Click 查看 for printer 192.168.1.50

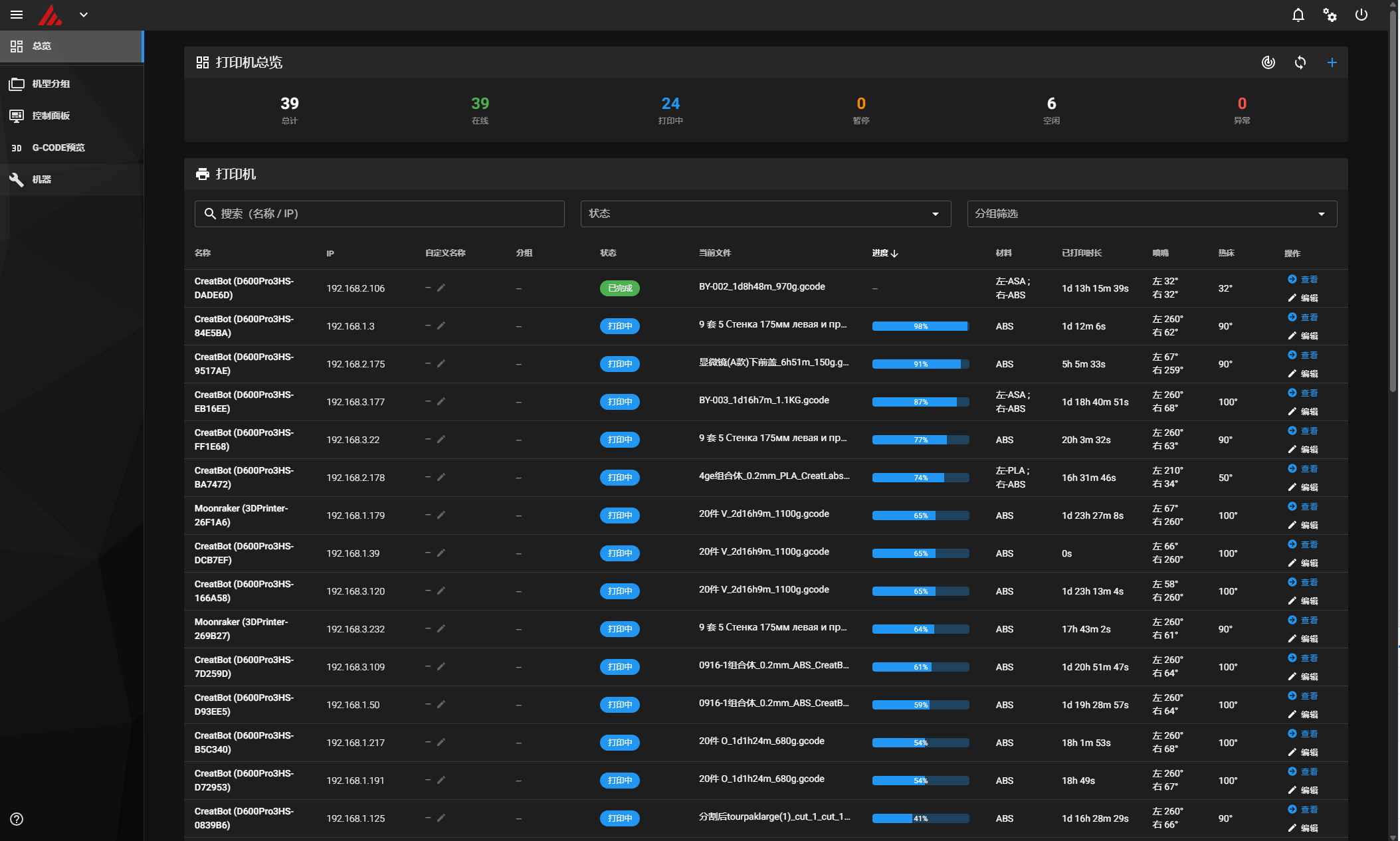pos(1302,696)
